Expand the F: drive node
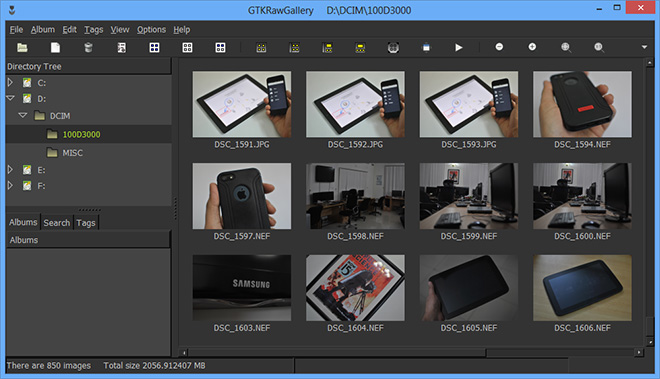Screen dimensions: 660x379 (11, 185)
